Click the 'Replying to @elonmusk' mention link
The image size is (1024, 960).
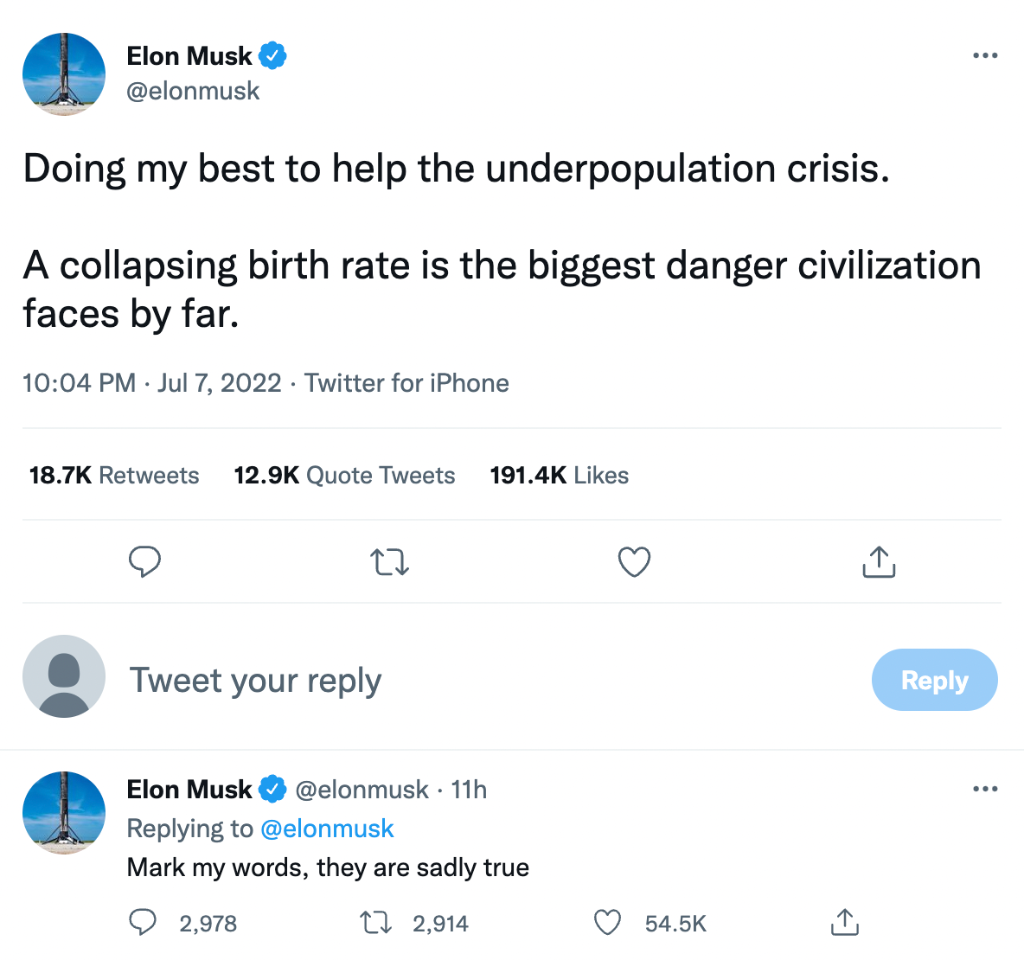point(327,829)
